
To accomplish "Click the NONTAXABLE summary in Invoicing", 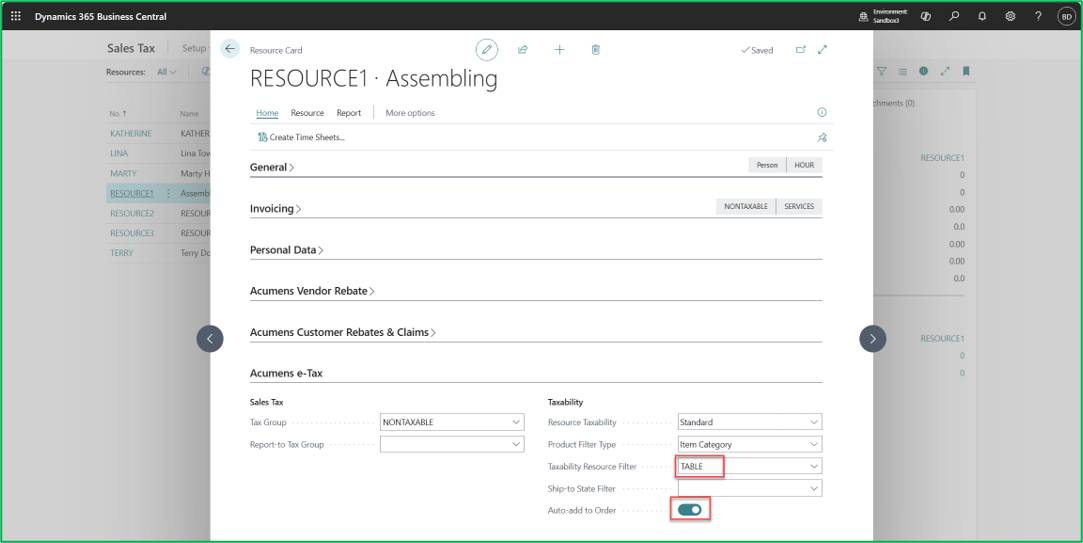I will [746, 207].
